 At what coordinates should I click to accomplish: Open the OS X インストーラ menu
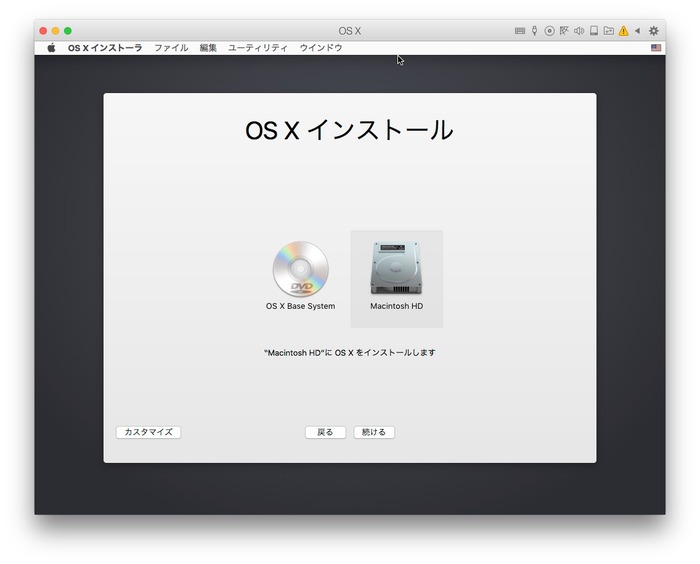[x=105, y=48]
